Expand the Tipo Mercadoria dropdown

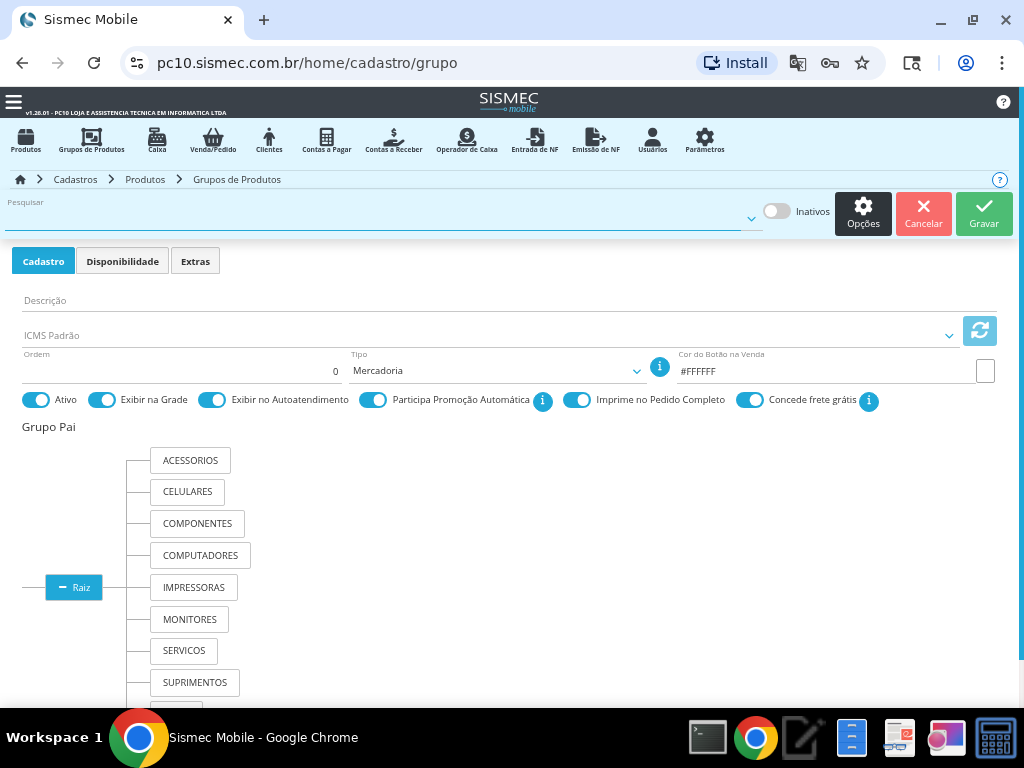pos(637,371)
